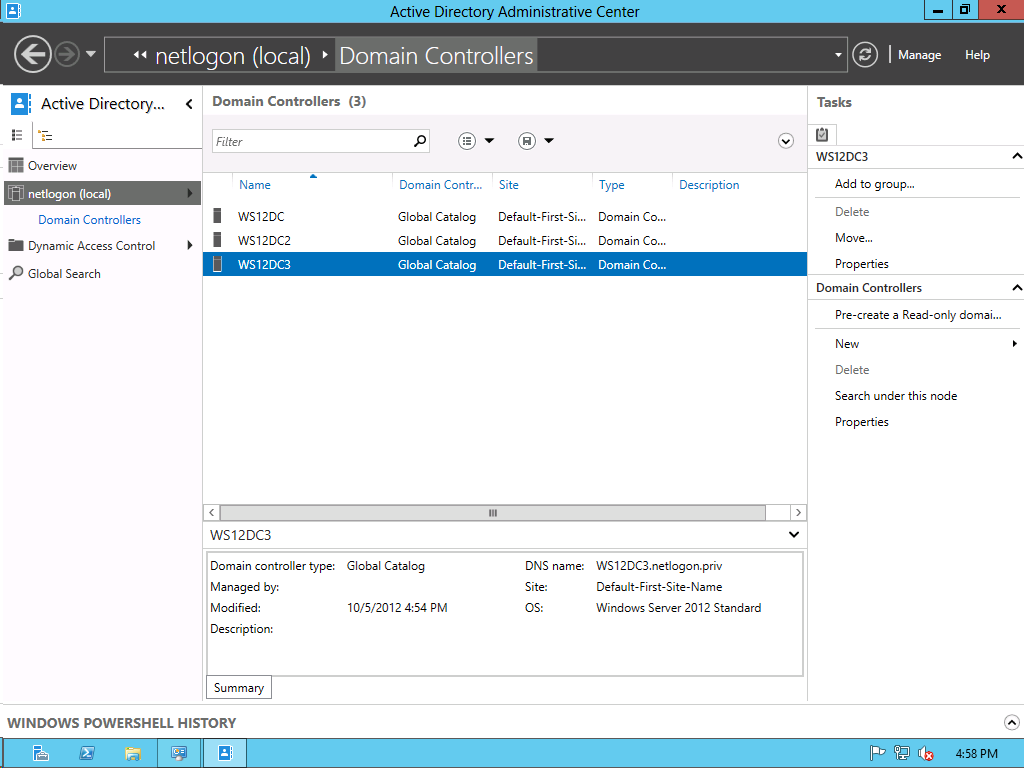
Task: Expand Windows PowerShell History panel
Action: tap(1011, 722)
